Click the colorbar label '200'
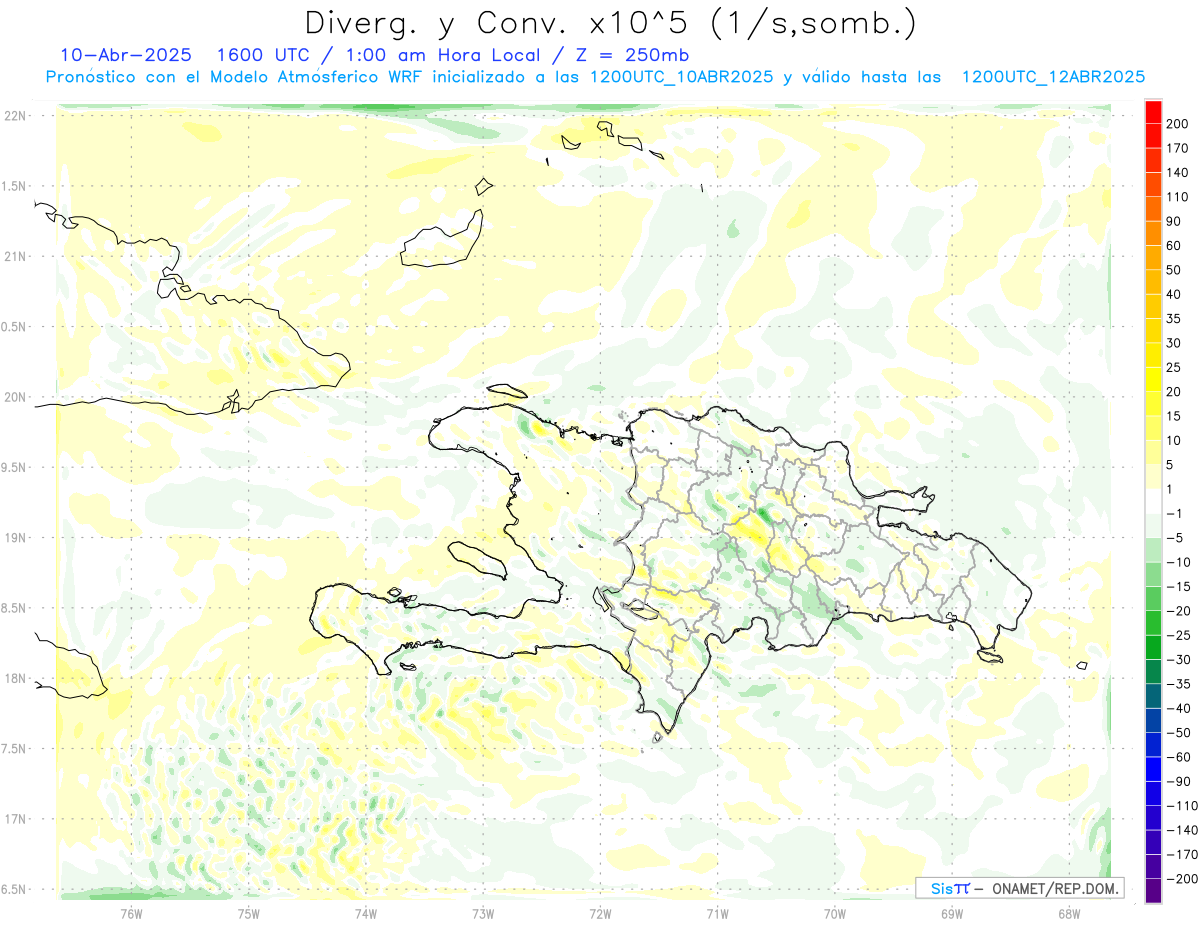 coord(1178,124)
